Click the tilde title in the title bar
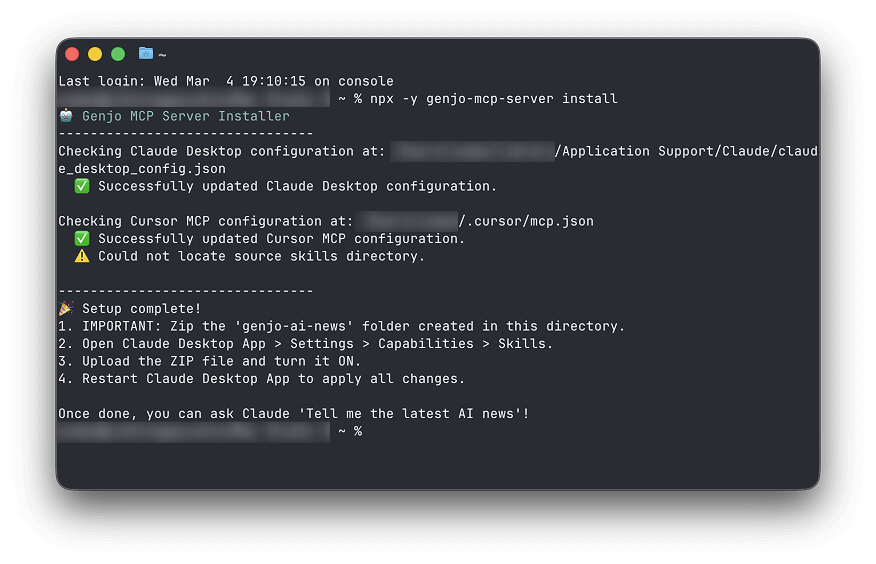Screen dimensions: 876x564 click(x=162, y=54)
